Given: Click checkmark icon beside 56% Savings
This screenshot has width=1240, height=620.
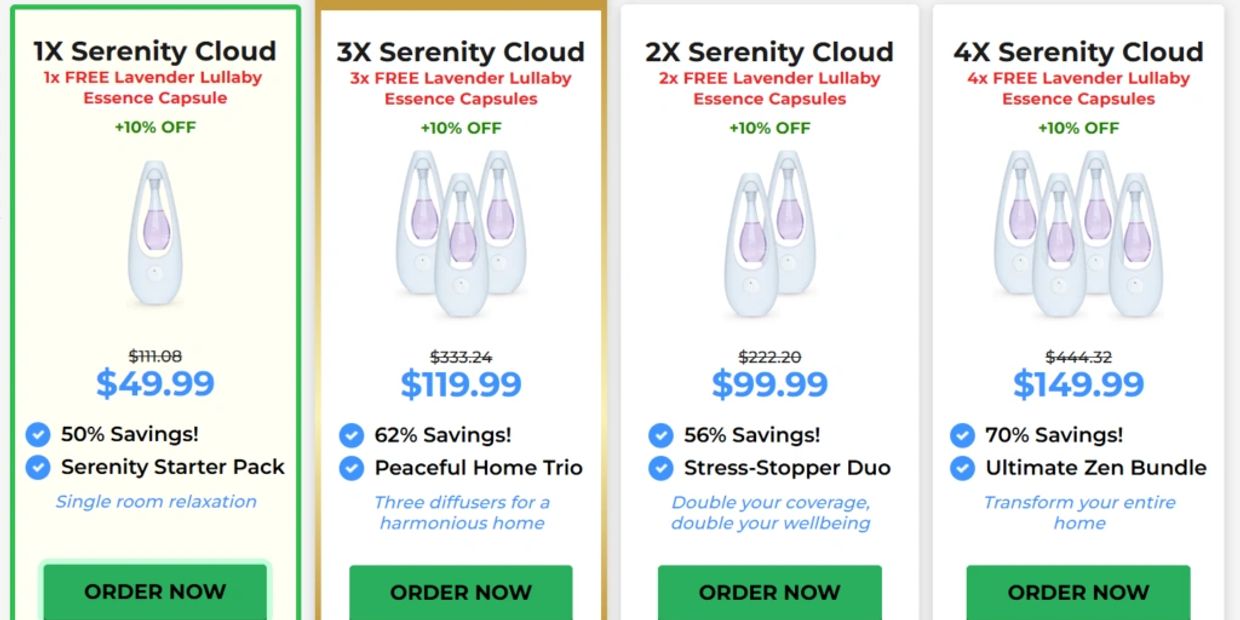Looking at the screenshot, I should [660, 435].
